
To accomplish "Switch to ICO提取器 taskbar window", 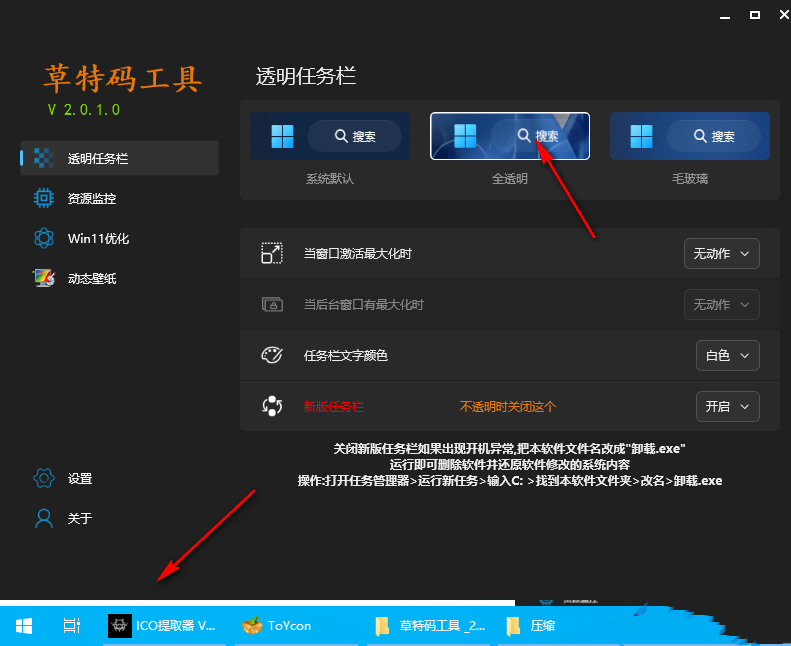I will click(x=164, y=626).
